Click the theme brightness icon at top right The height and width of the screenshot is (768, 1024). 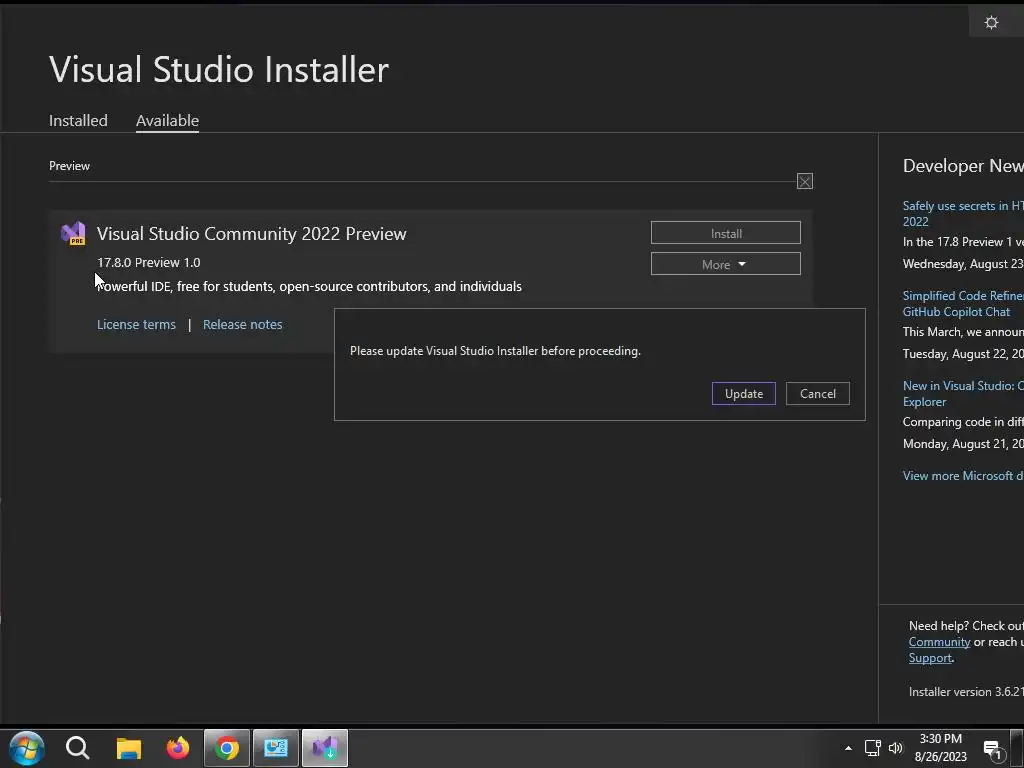[x=991, y=23]
